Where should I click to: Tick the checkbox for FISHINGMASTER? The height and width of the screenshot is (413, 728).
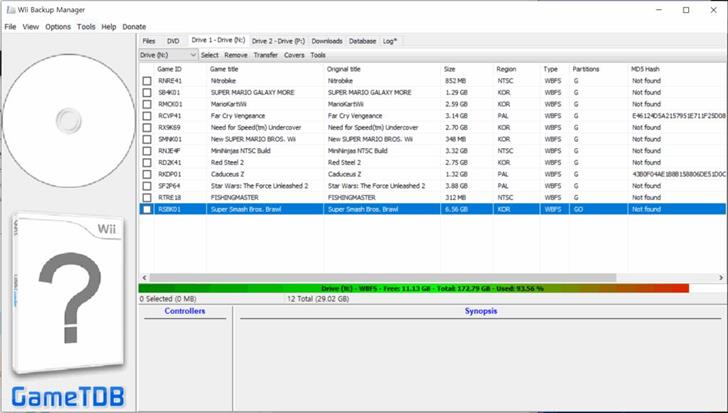click(x=147, y=198)
